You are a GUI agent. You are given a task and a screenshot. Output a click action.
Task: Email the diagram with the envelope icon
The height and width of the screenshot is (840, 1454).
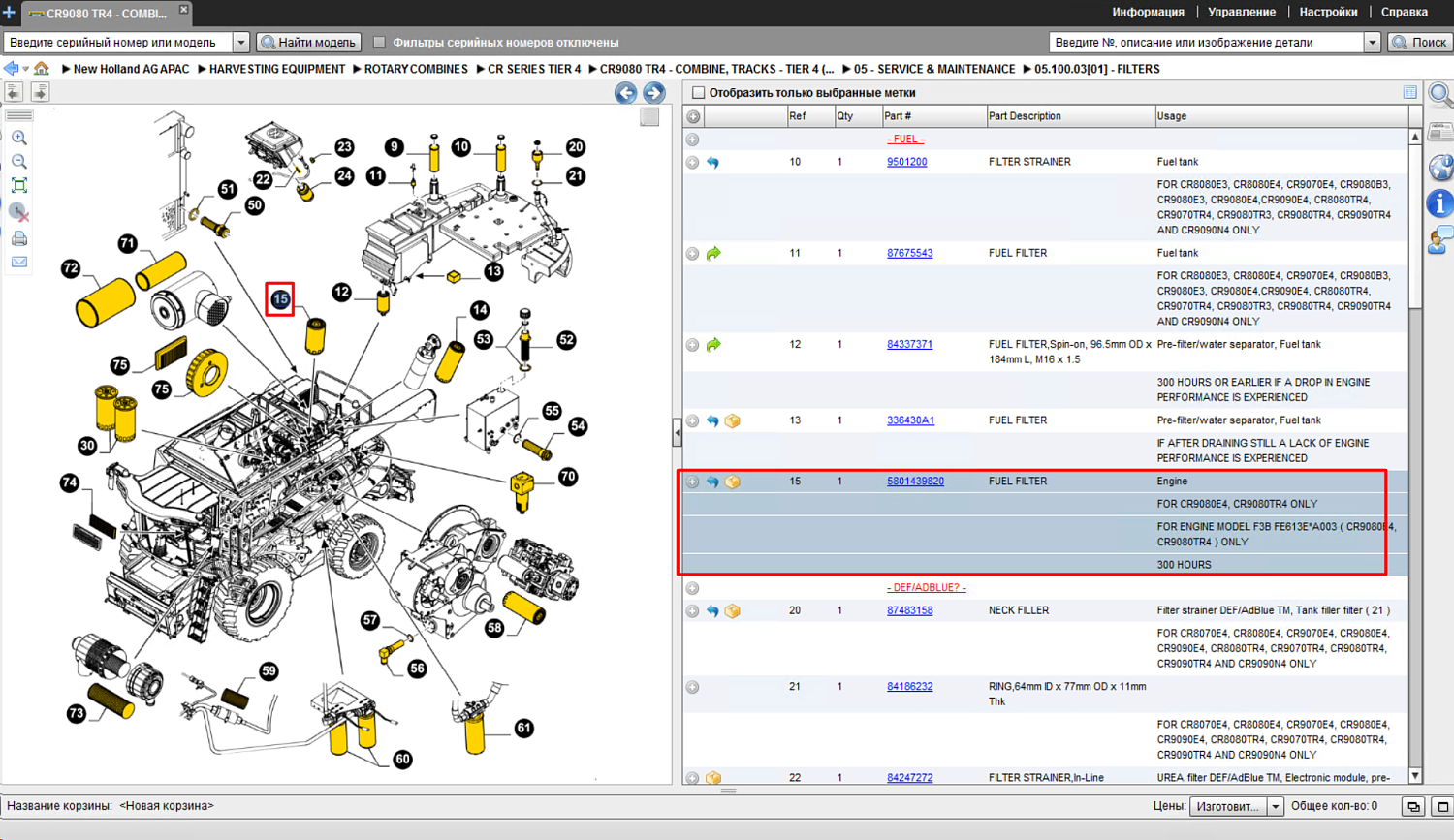[x=18, y=262]
